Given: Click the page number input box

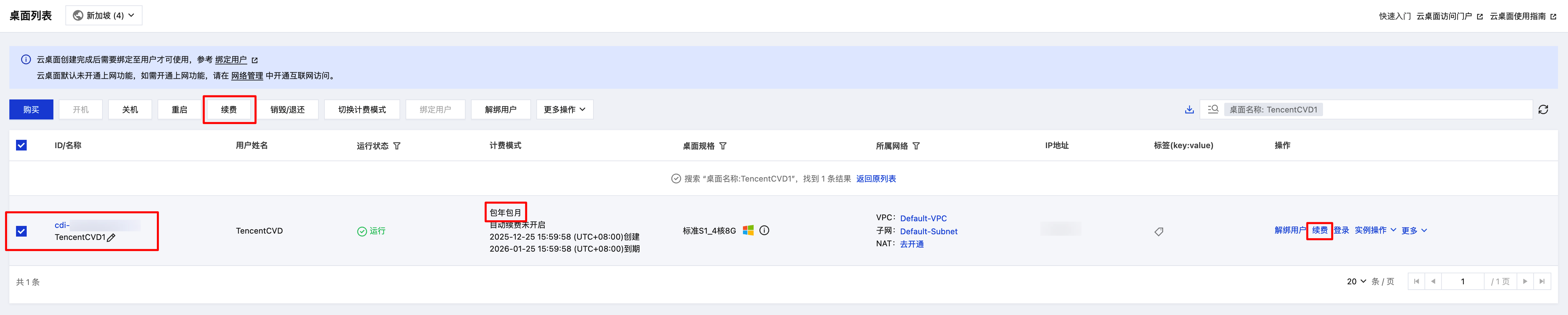Looking at the screenshot, I should 1462,282.
